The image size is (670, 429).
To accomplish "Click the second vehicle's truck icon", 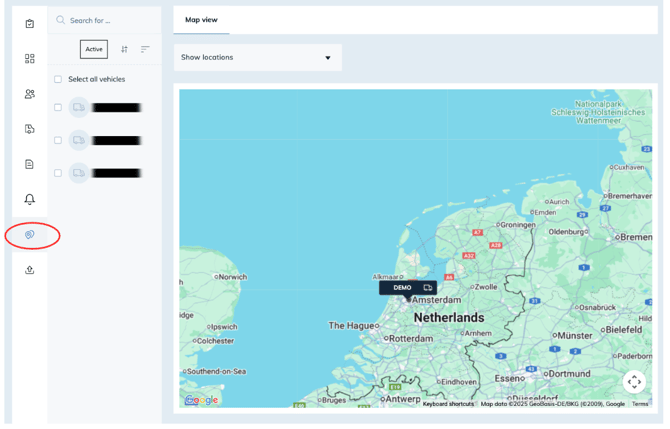I will [79, 140].
